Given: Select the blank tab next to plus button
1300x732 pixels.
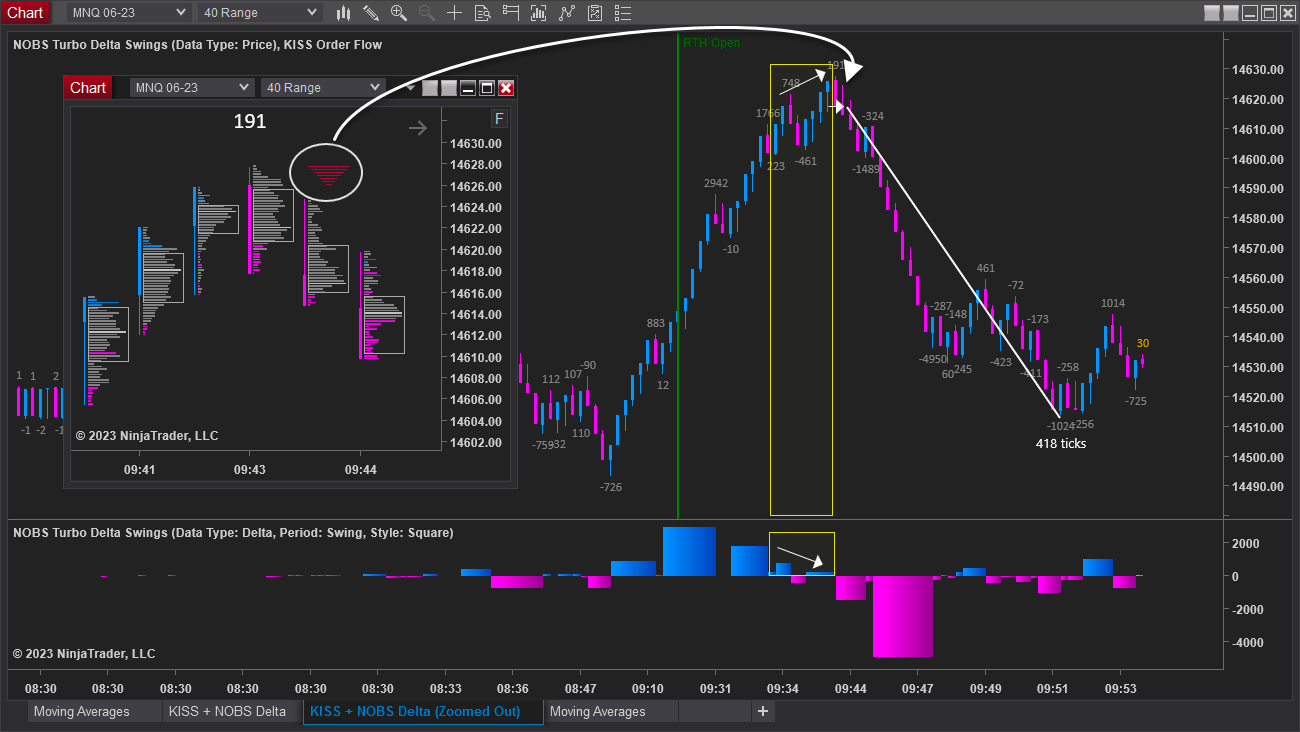Looking at the screenshot, I should coord(714,712).
